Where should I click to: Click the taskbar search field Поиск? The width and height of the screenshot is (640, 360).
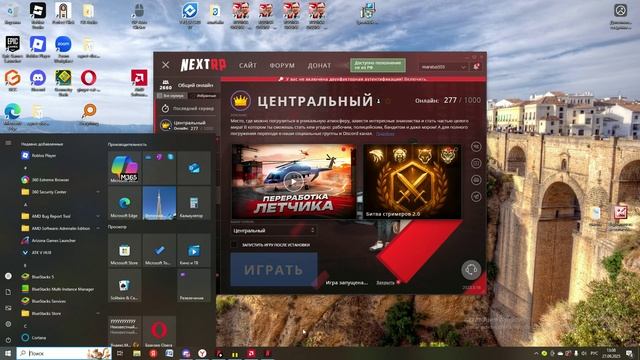pyautogui.click(x=64, y=353)
